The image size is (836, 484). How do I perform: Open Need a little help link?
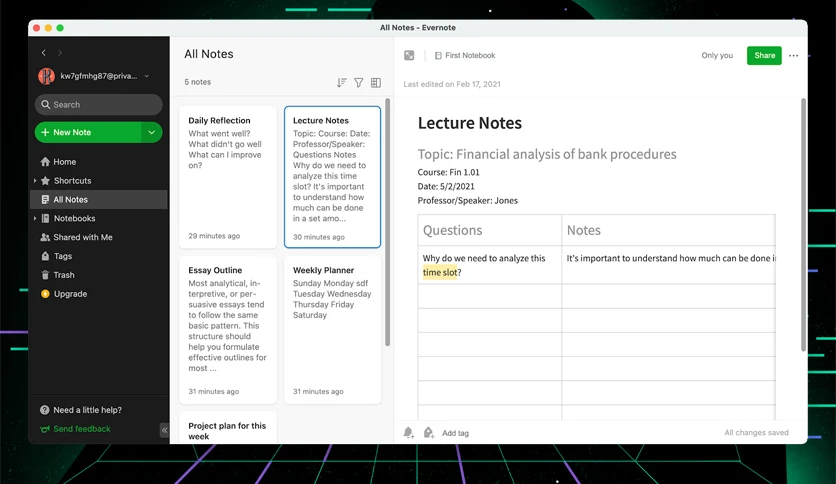tap(87, 410)
